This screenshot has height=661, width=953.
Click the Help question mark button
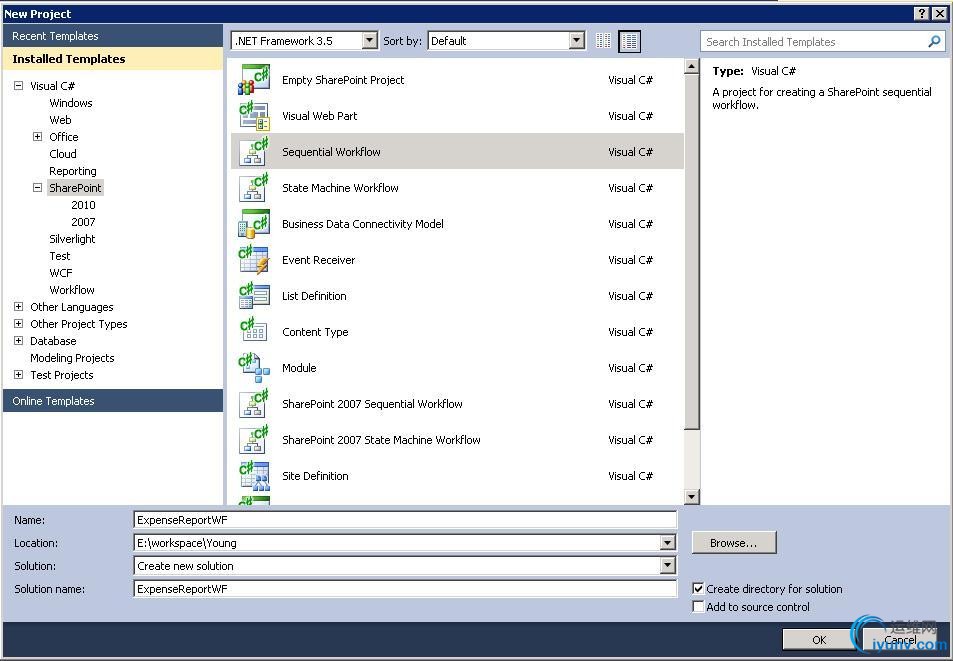[922, 13]
